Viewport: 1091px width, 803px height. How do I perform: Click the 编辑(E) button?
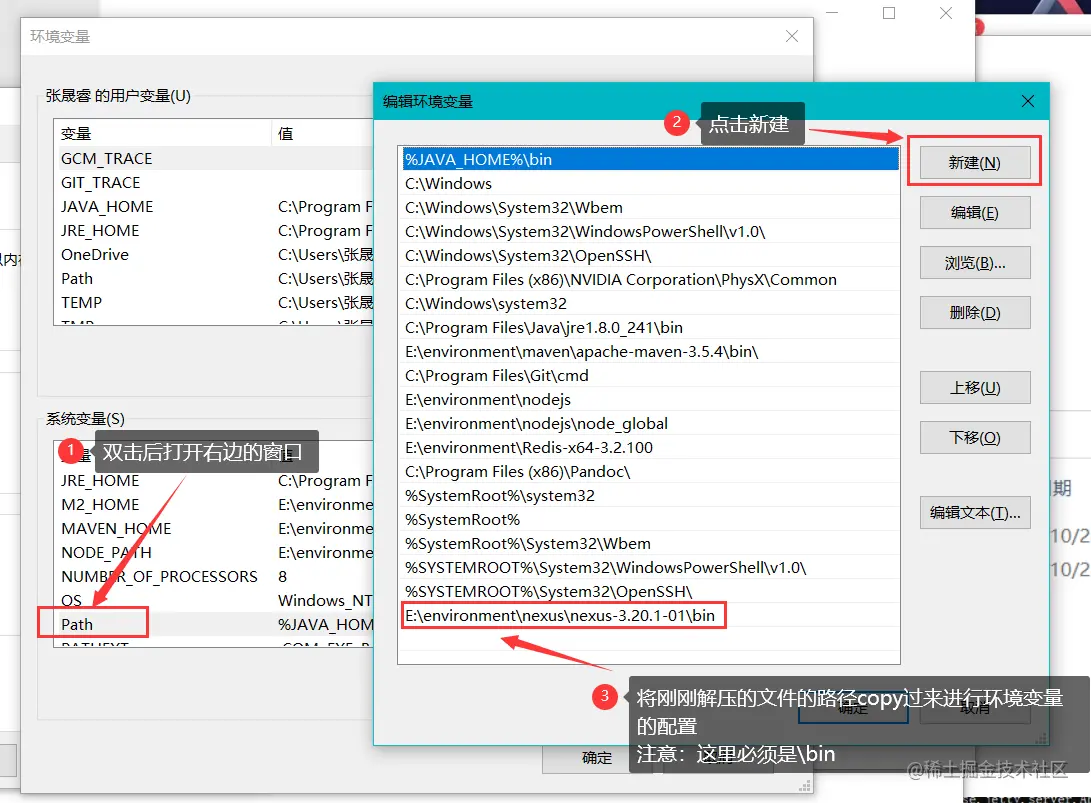tap(974, 212)
